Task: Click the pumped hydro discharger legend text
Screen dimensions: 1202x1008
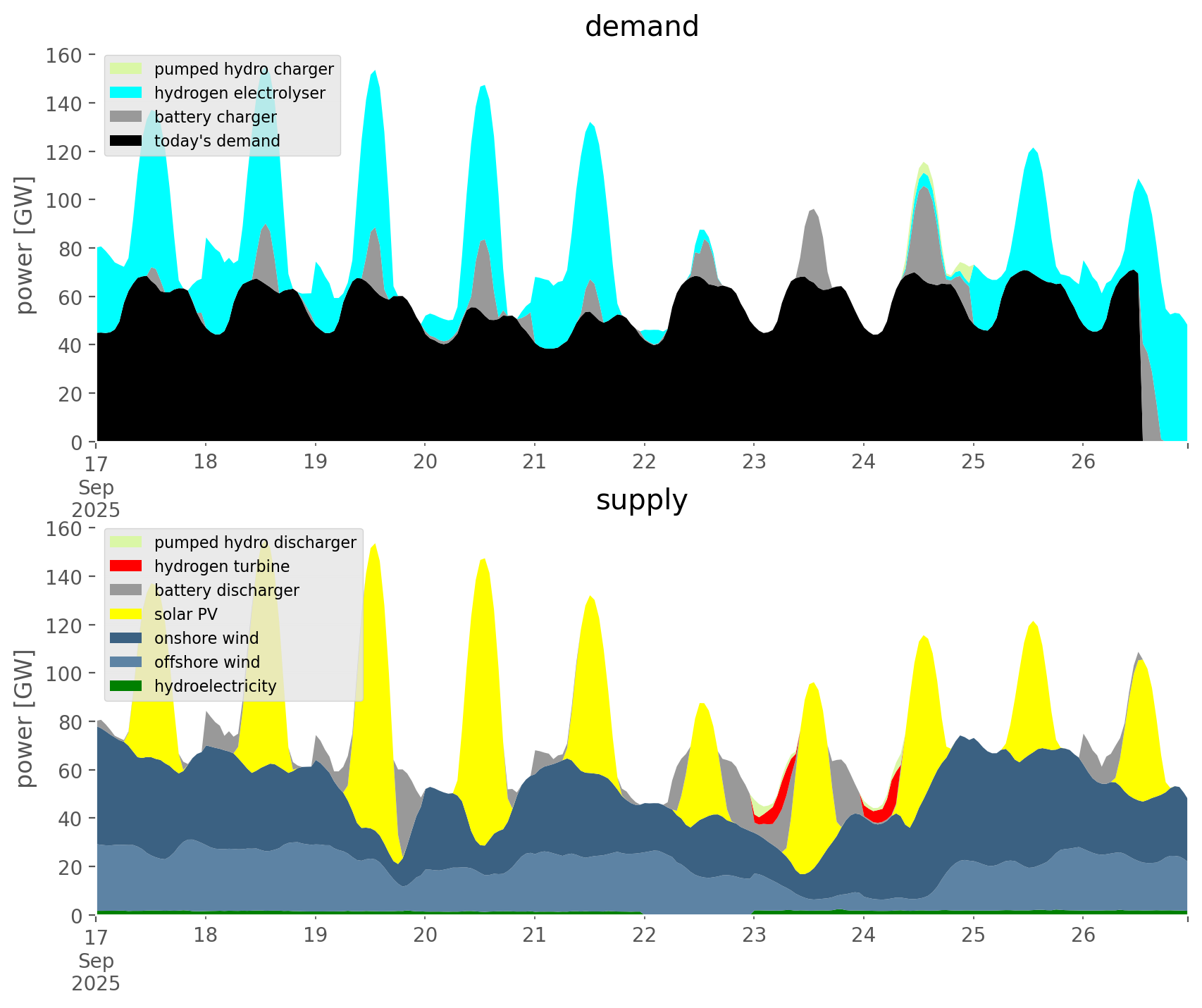Action: point(255,542)
